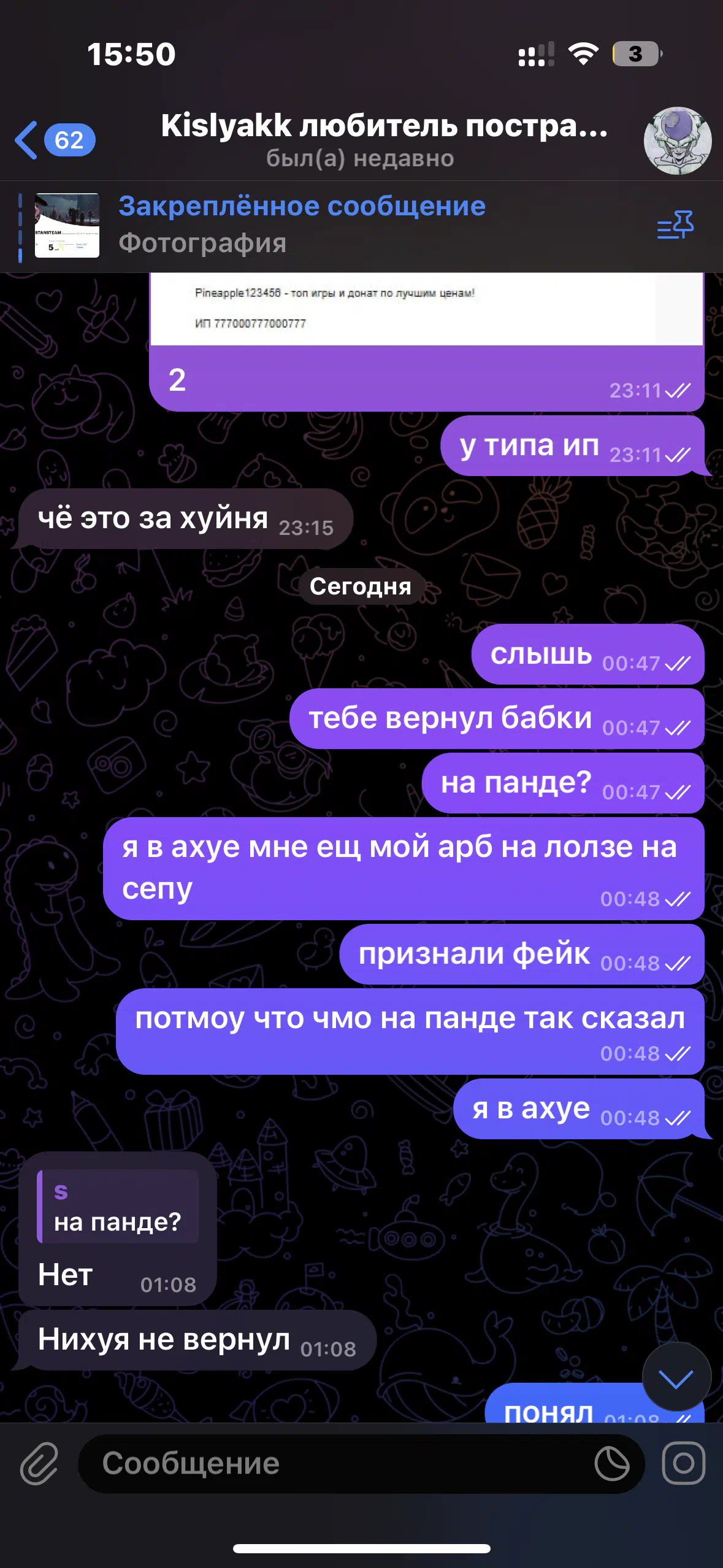Screen dimensions: 723x1568
Task: Open the pinned messages list icon
Action: pos(675,225)
